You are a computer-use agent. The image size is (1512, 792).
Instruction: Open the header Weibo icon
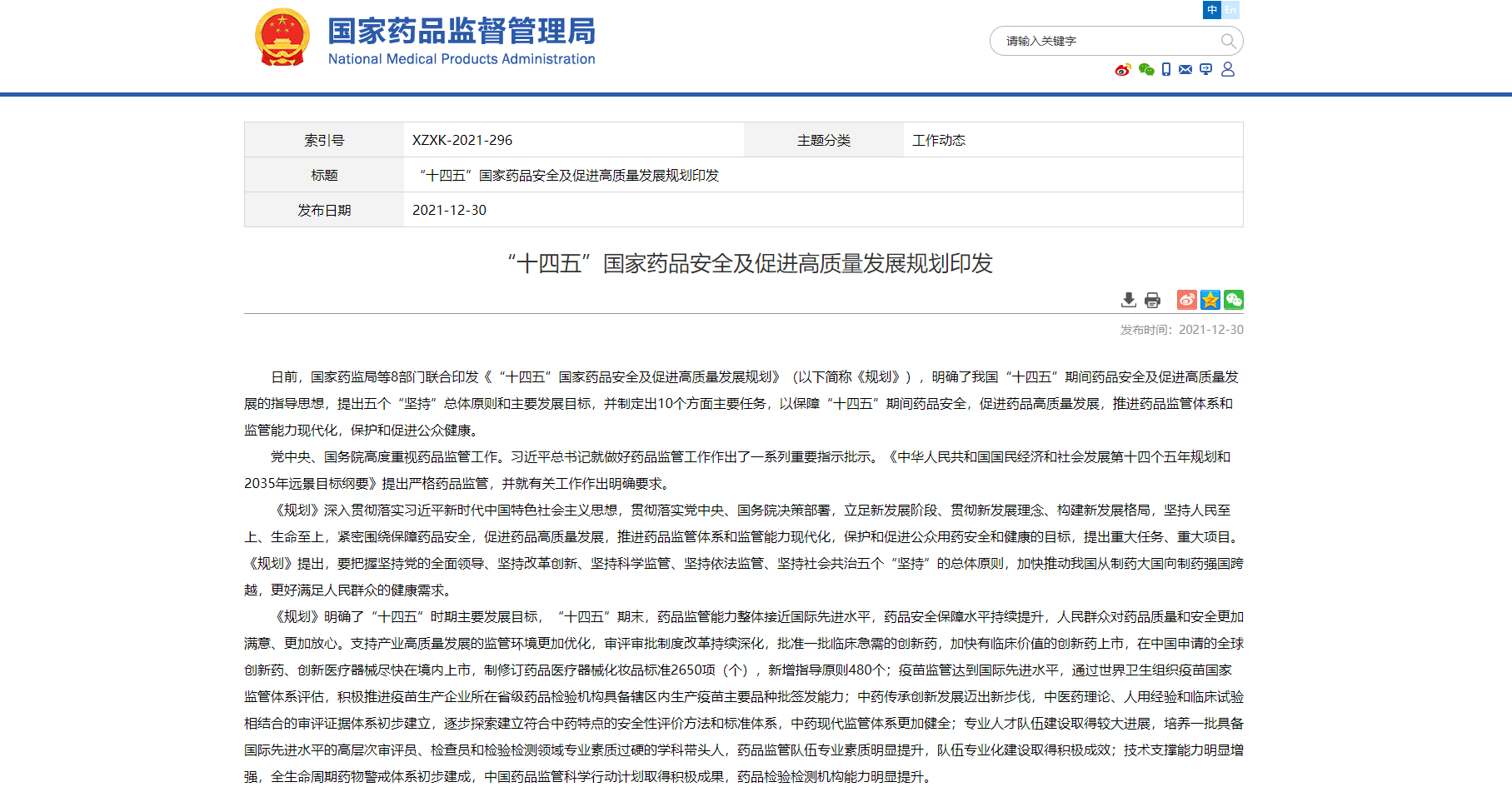click(x=1123, y=70)
